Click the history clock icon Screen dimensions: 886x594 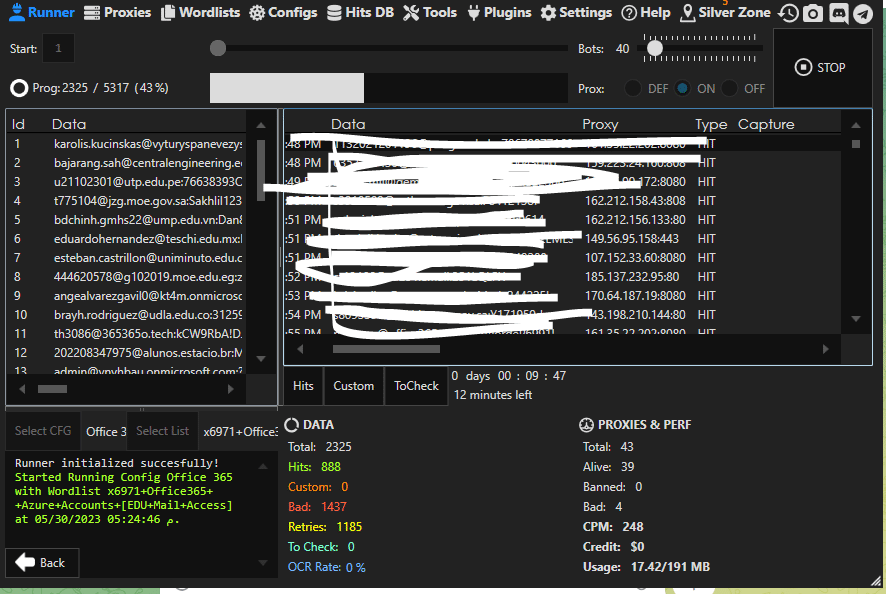pos(790,13)
